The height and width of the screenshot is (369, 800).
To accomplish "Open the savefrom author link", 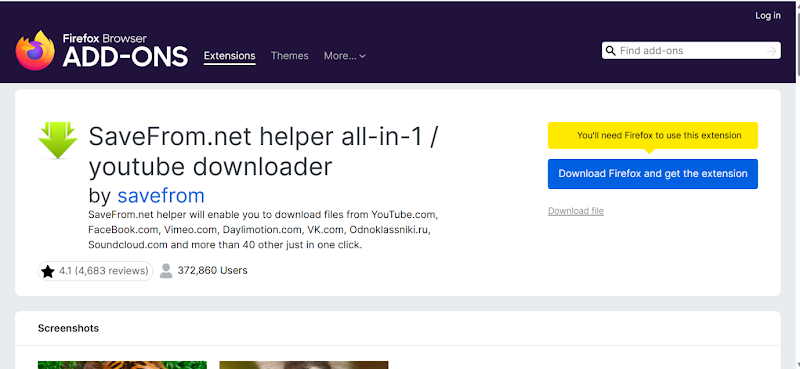I will coord(161,196).
